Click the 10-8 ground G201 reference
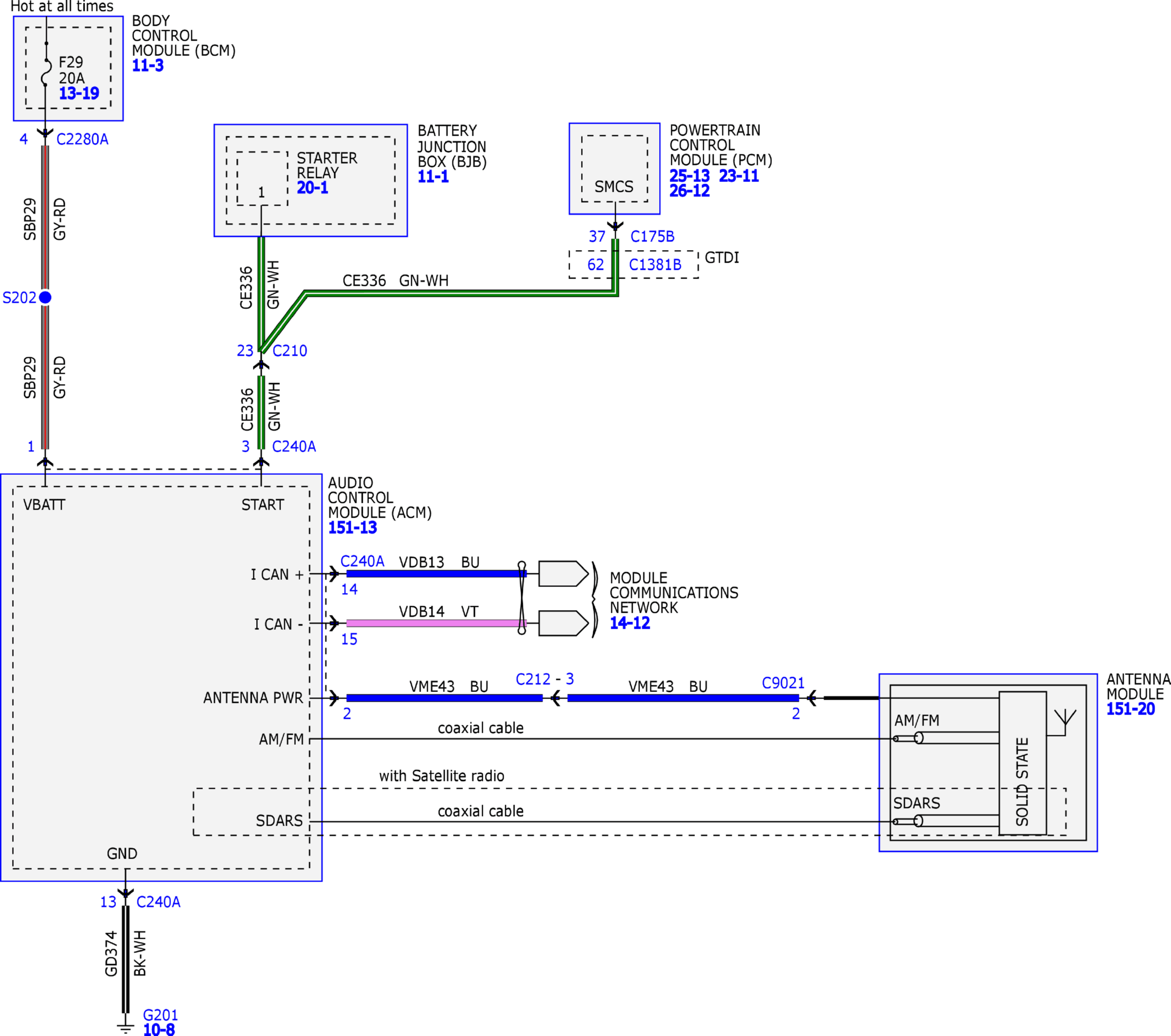 [x=159, y=1029]
